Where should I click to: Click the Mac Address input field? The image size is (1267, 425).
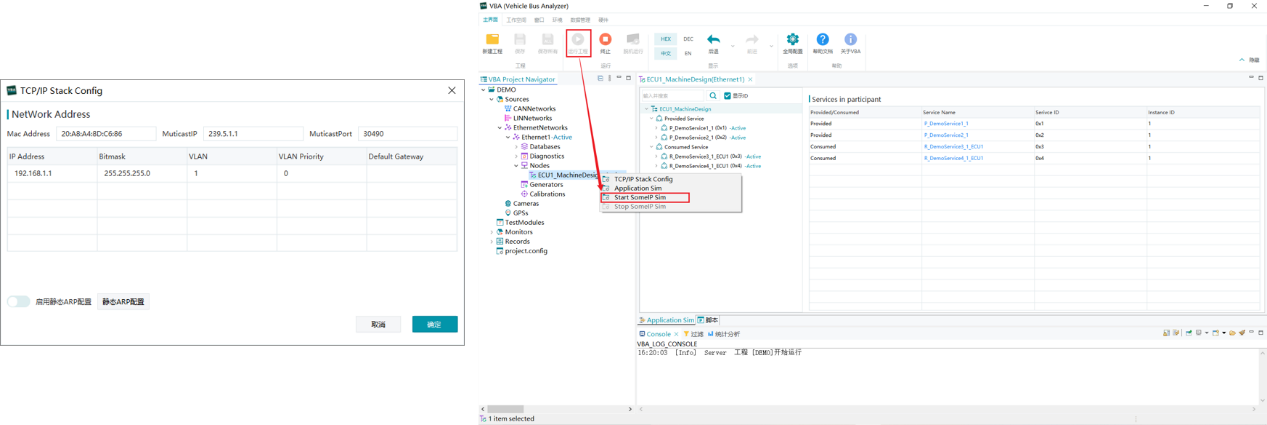click(106, 133)
